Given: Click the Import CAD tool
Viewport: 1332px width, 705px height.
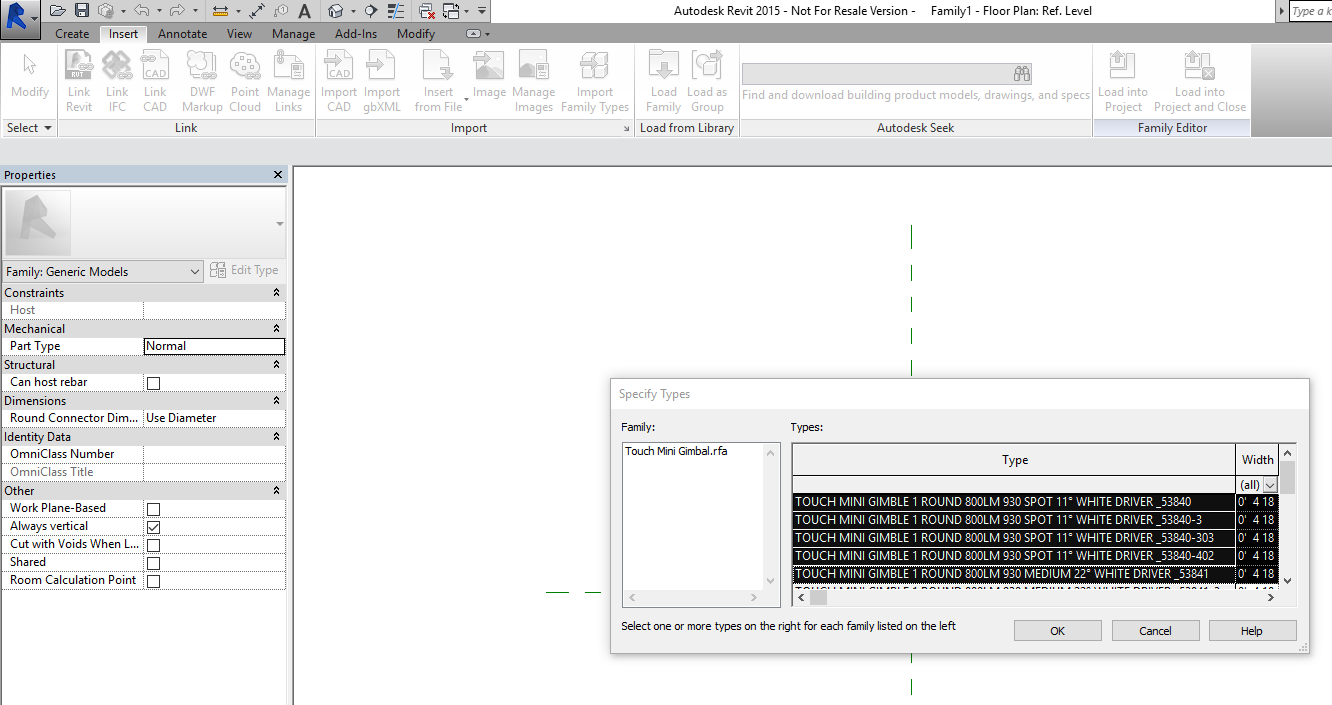Looking at the screenshot, I should click(x=339, y=82).
